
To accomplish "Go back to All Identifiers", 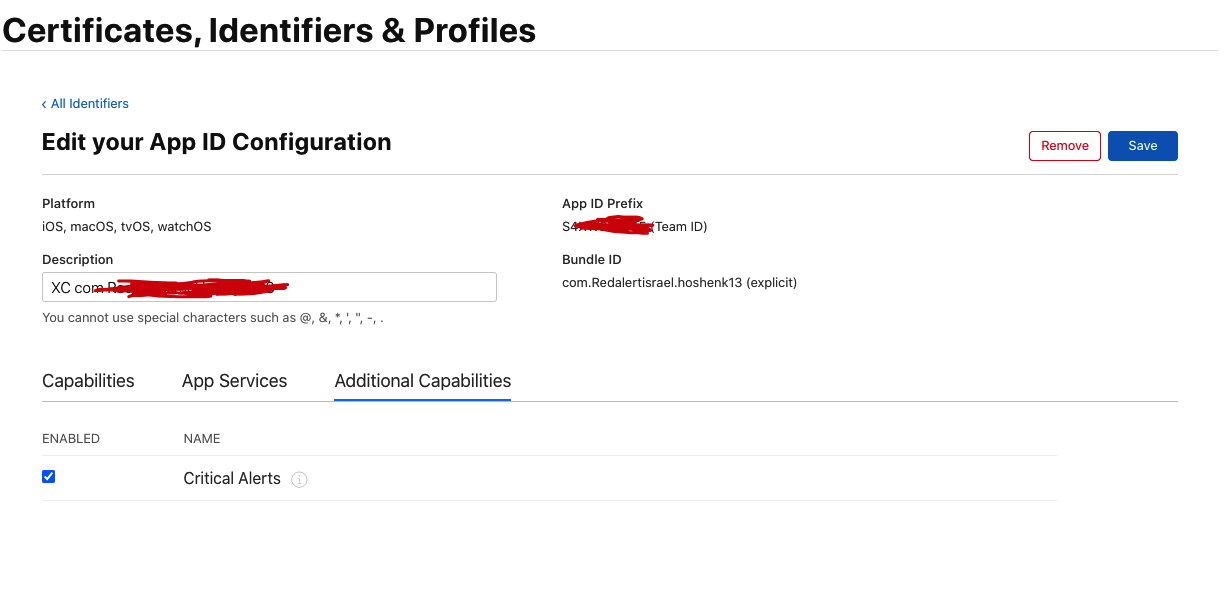I will 85,104.
